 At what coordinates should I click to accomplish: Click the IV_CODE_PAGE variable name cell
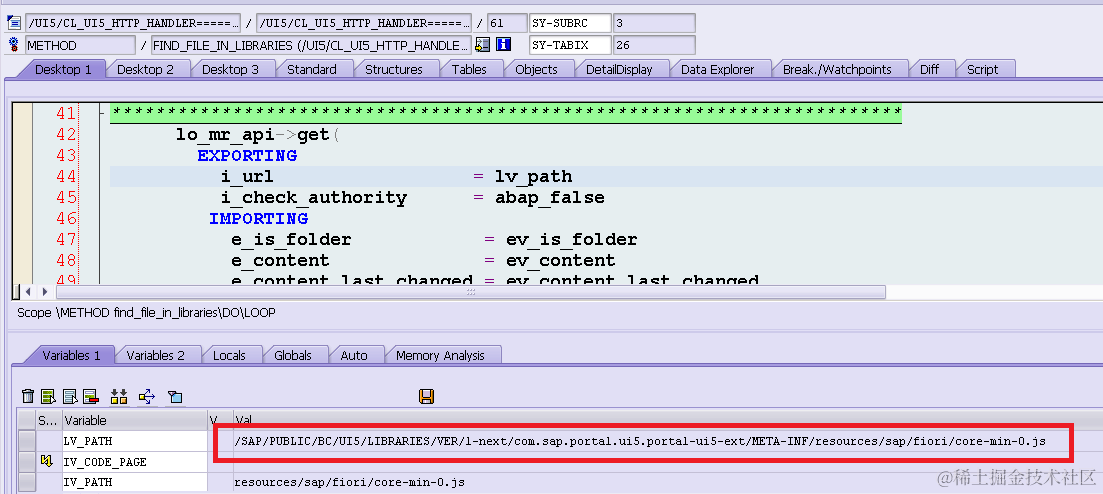pyautogui.click(x=135, y=462)
